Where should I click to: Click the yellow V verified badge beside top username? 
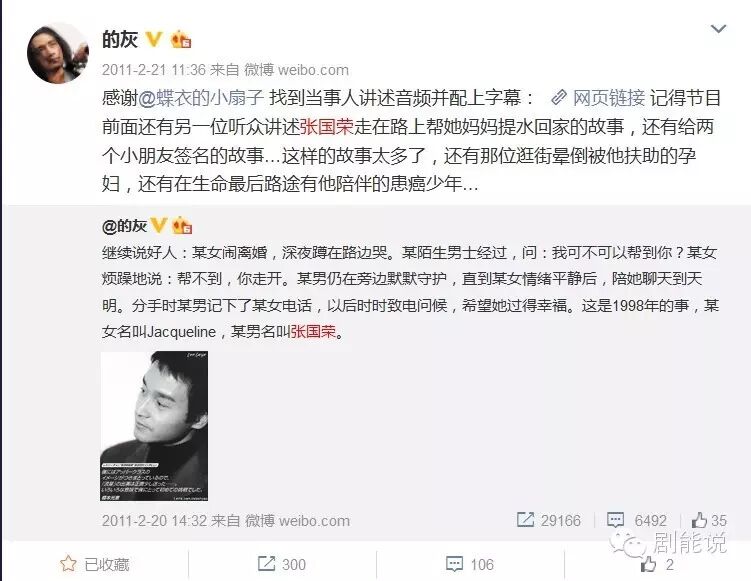153,39
